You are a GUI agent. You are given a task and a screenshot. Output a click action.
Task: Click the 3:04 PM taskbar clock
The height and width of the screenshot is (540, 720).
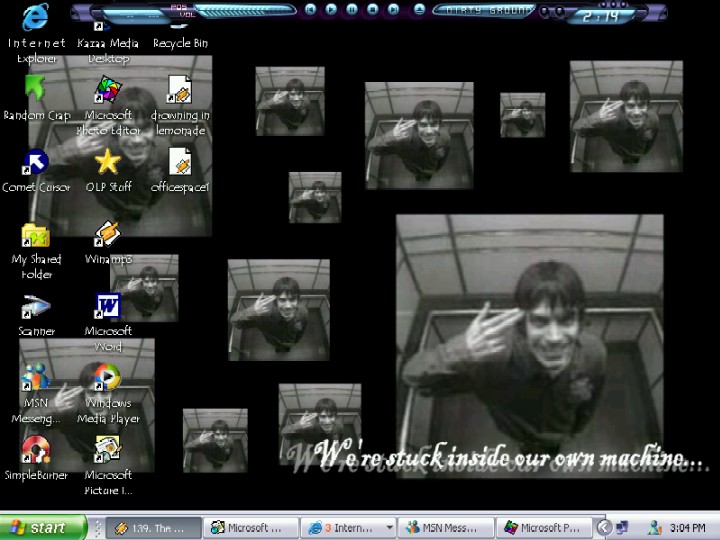[687, 528]
